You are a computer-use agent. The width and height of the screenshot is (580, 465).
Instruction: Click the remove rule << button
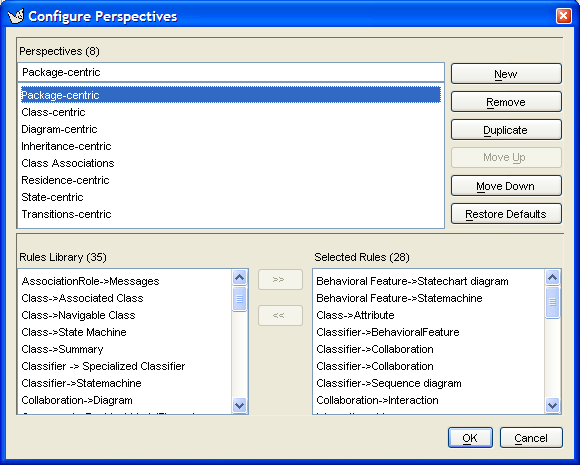(280, 316)
